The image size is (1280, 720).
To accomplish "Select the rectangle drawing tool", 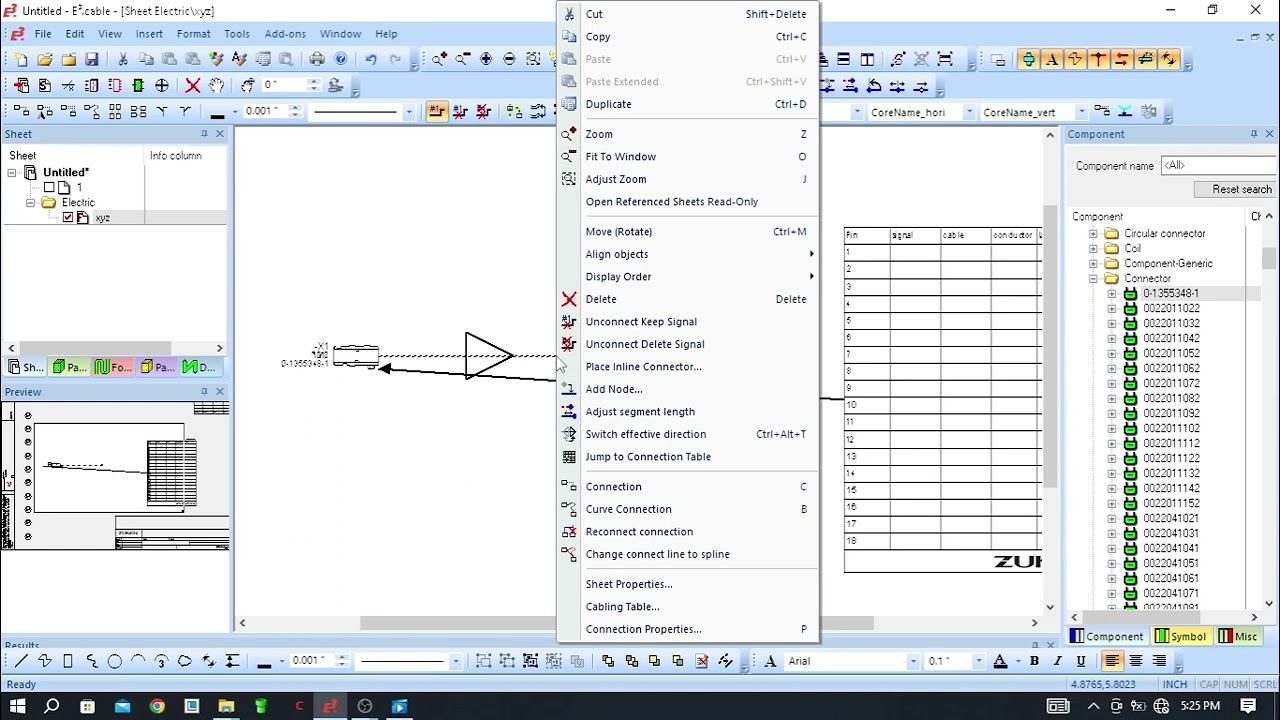I will [x=68, y=661].
